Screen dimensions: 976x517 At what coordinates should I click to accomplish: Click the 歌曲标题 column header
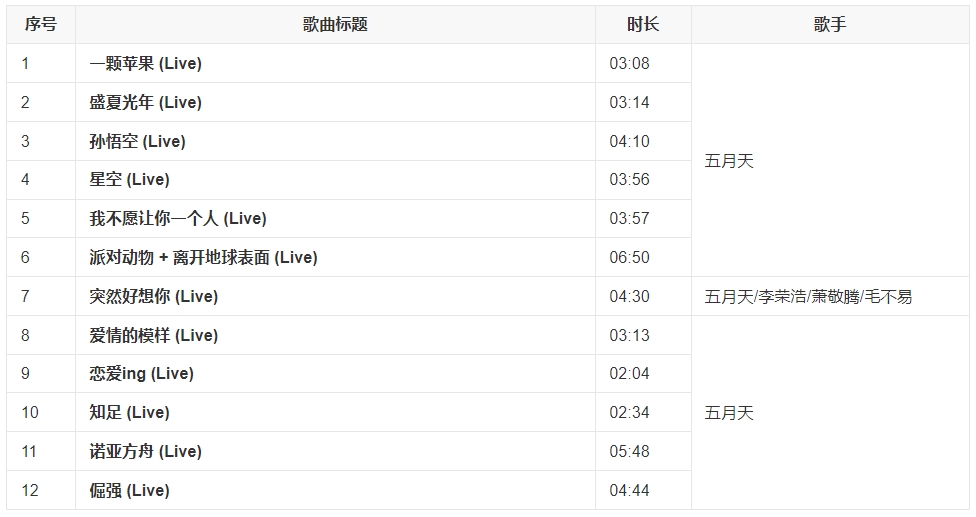tap(335, 25)
